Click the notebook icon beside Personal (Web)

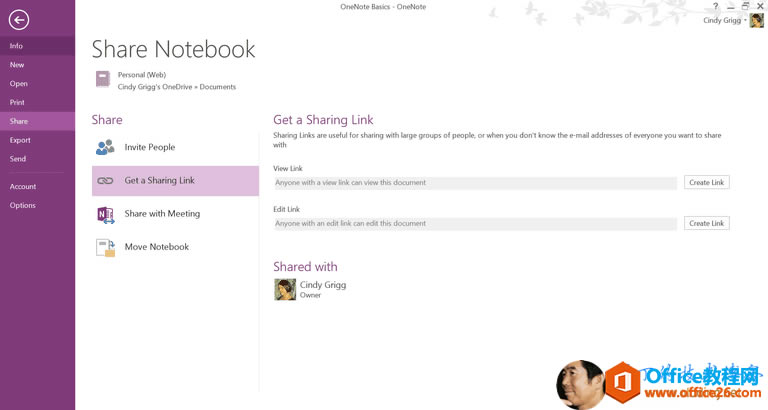[103, 79]
